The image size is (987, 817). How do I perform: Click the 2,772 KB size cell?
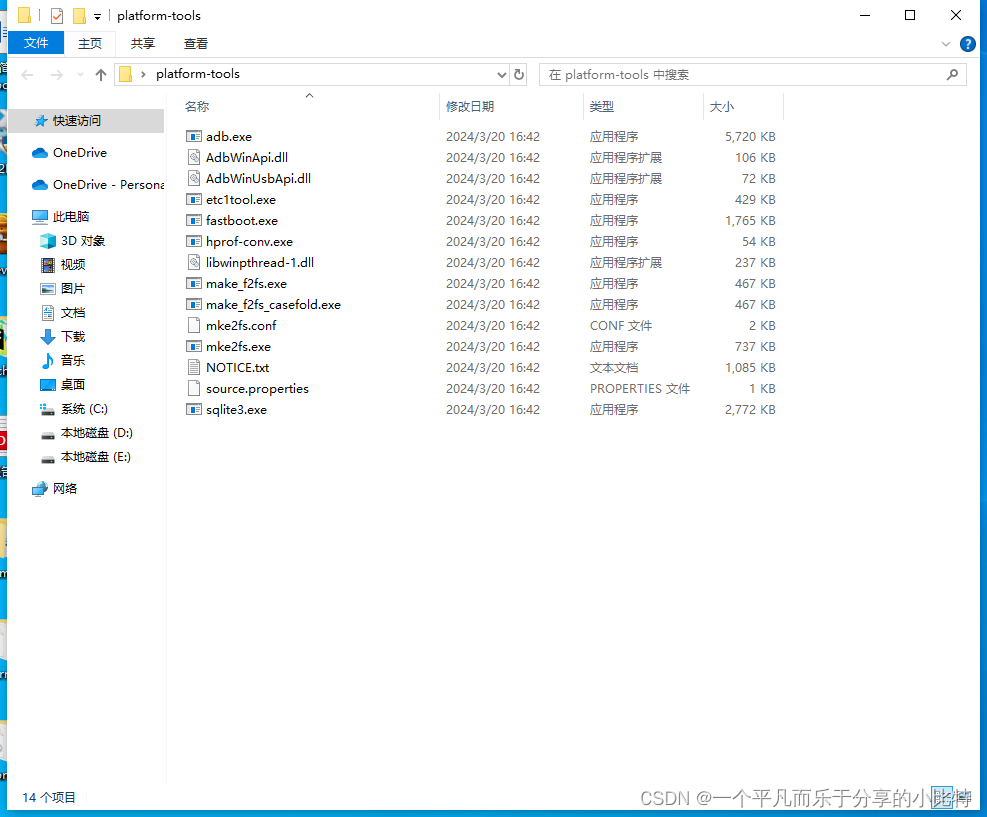[750, 410]
